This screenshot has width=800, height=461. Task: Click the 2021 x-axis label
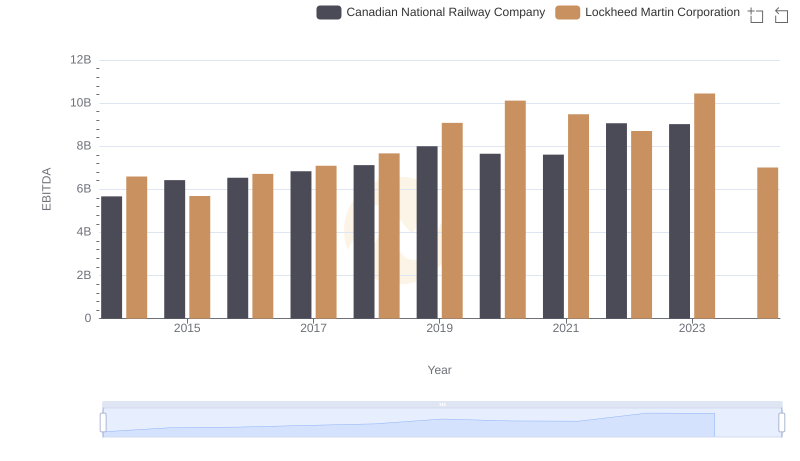(566, 328)
